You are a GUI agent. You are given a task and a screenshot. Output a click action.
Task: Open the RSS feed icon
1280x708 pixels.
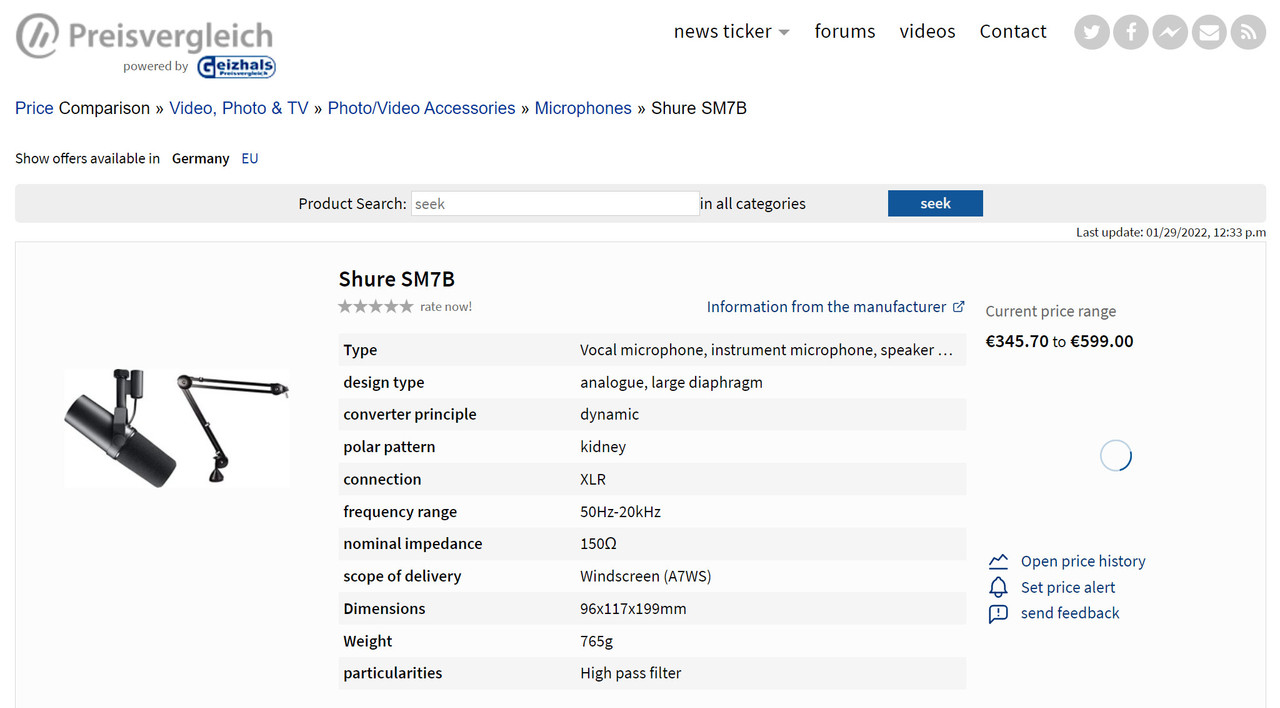1248,32
